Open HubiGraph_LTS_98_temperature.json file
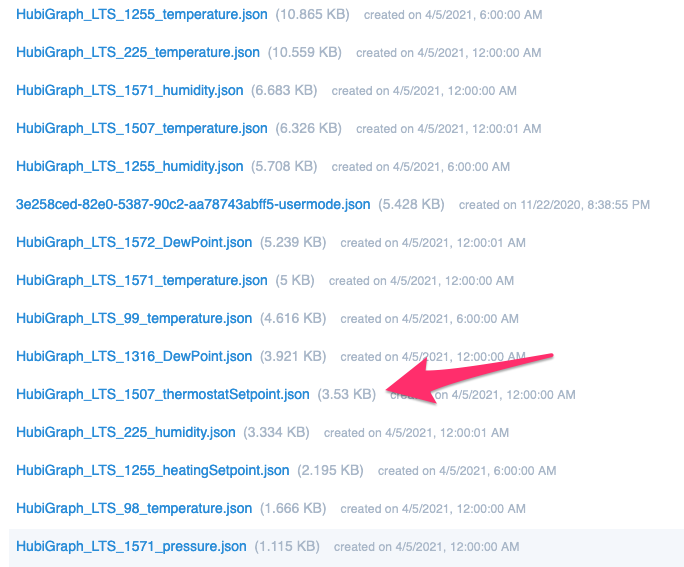Image resolution: width=684 pixels, height=567 pixels. [x=134, y=508]
